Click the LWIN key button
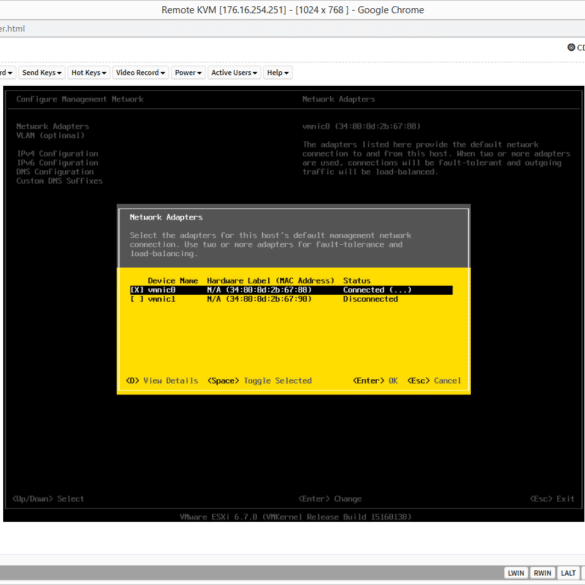585x585 pixels. coord(516,573)
